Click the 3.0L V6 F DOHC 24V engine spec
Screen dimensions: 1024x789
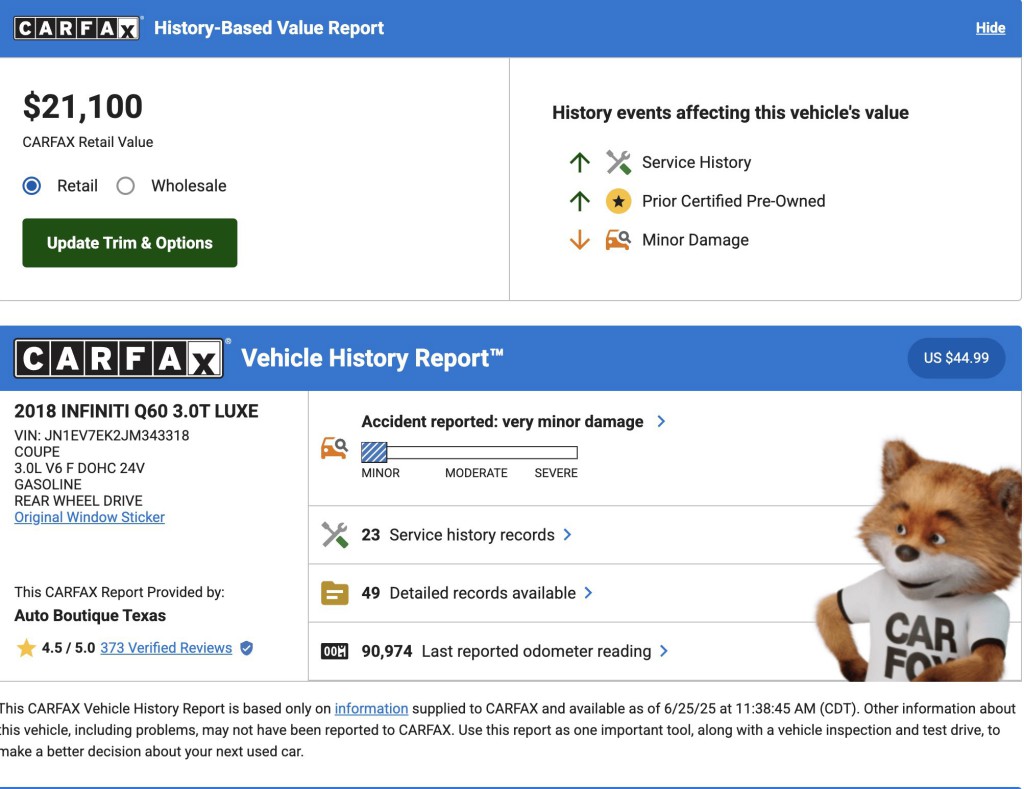pos(80,468)
